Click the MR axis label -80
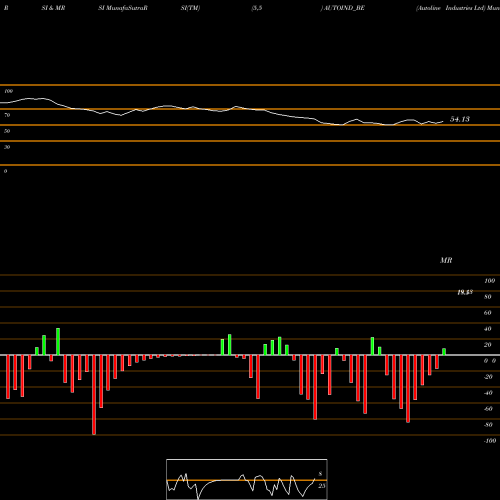This screenshot has width=500, height=500. click(x=488, y=425)
